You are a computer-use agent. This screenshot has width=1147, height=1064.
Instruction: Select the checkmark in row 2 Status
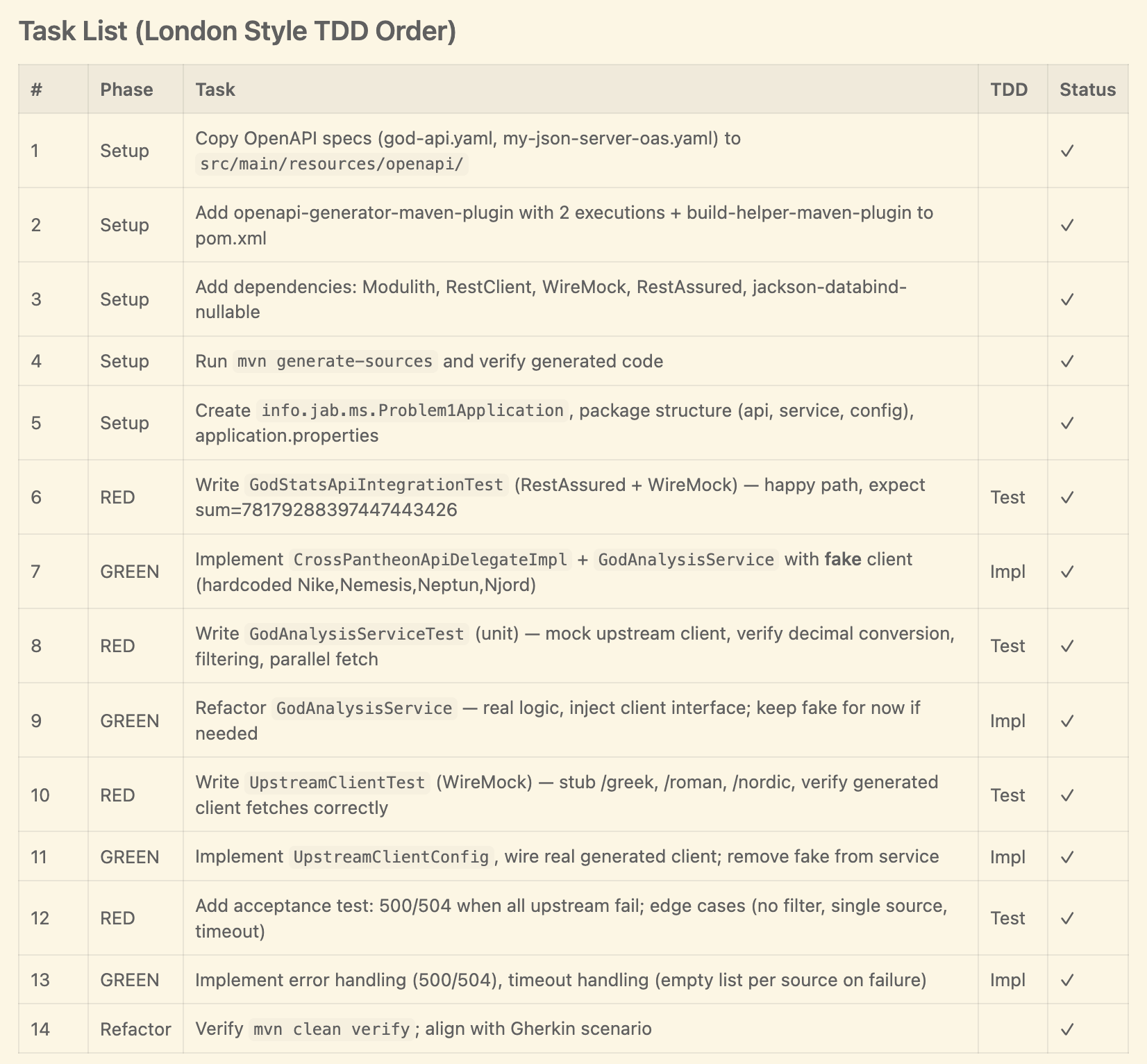pos(1067,225)
